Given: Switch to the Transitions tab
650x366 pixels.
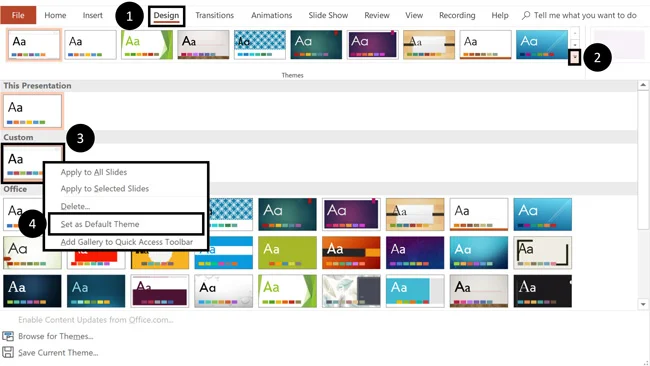Looking at the screenshot, I should [x=214, y=15].
